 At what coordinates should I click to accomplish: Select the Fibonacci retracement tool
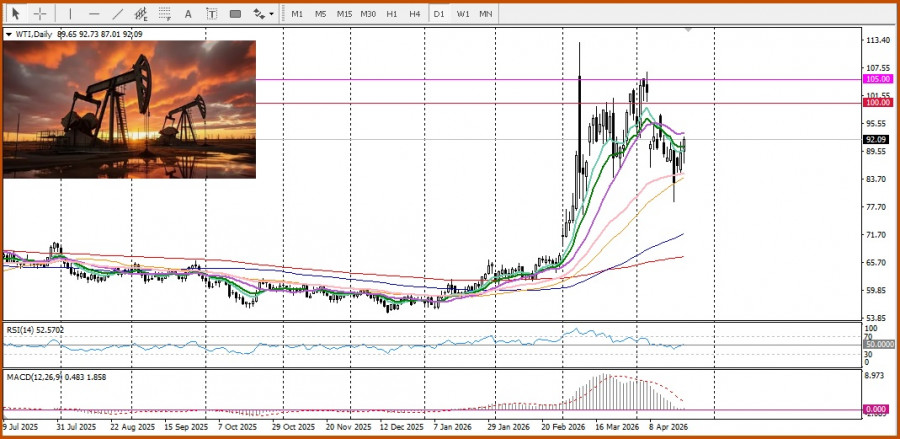pos(166,14)
